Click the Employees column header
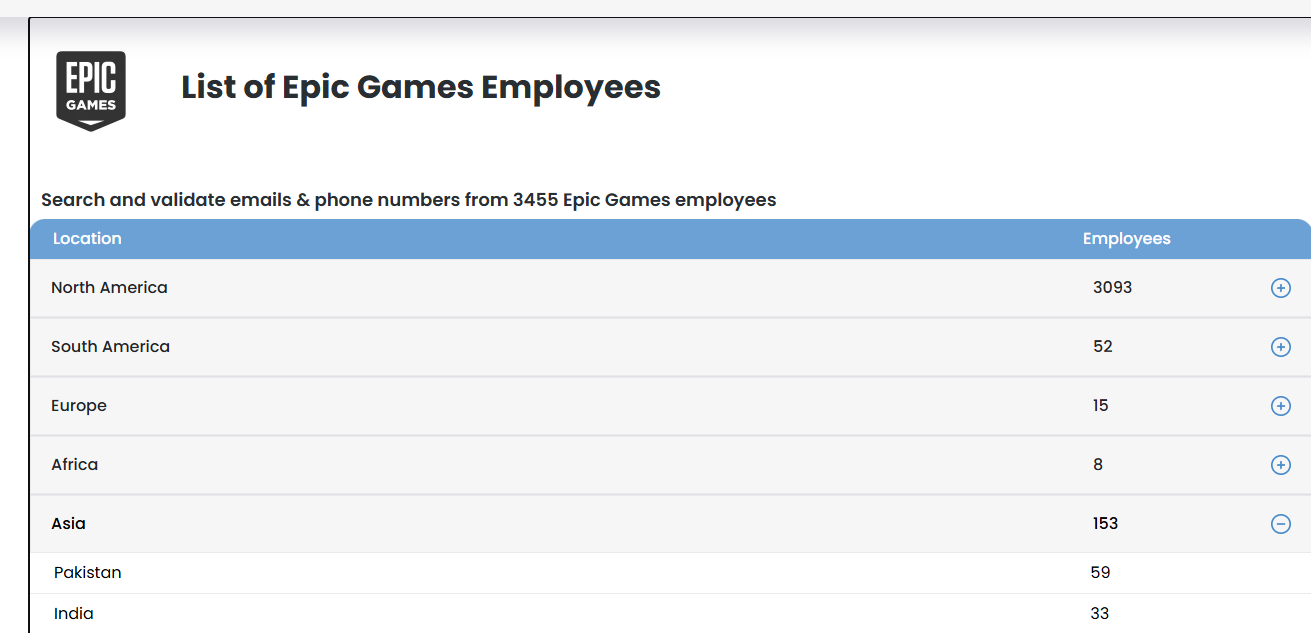1311x633 pixels. pos(1126,239)
